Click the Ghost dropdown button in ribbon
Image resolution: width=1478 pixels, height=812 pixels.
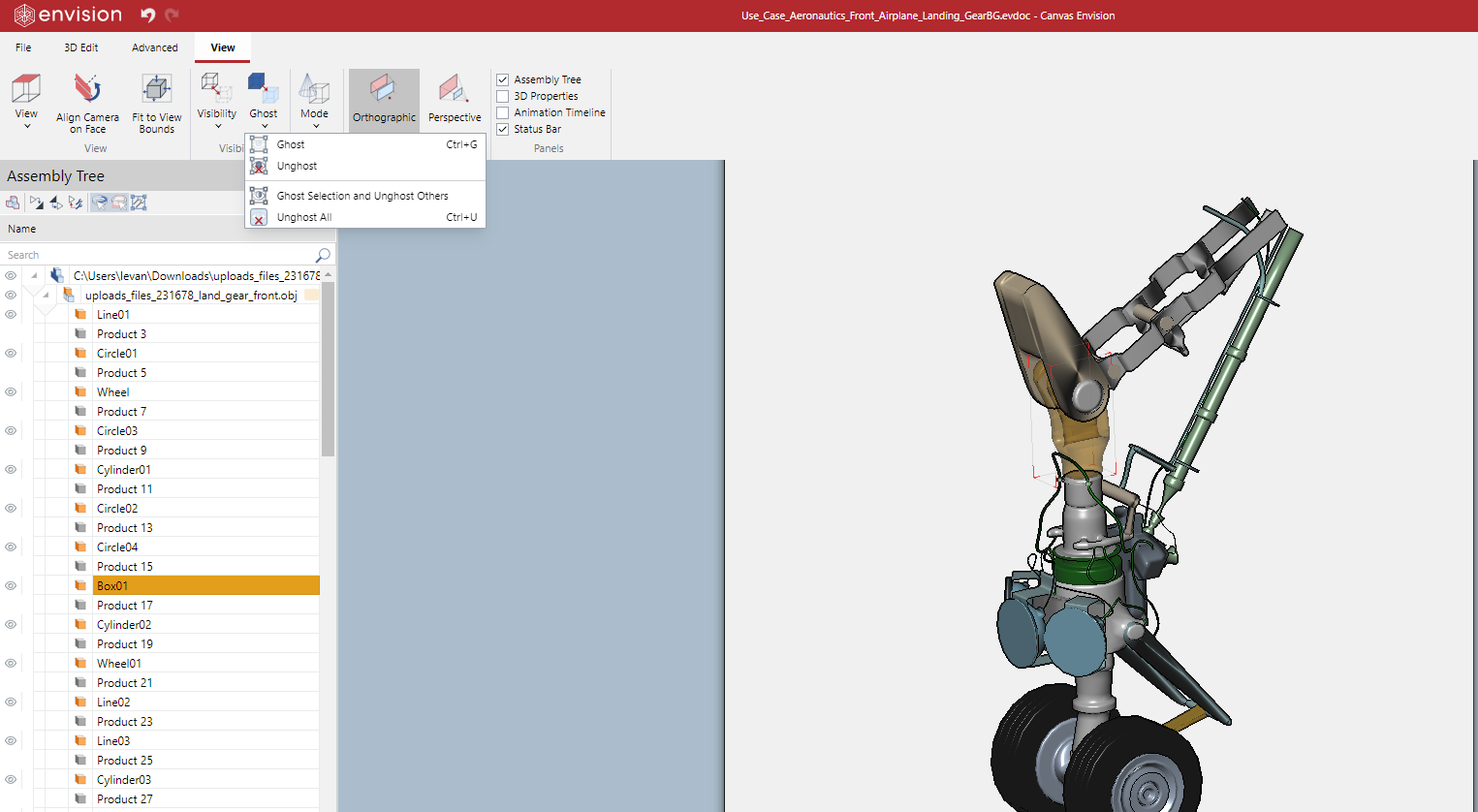pos(264,101)
